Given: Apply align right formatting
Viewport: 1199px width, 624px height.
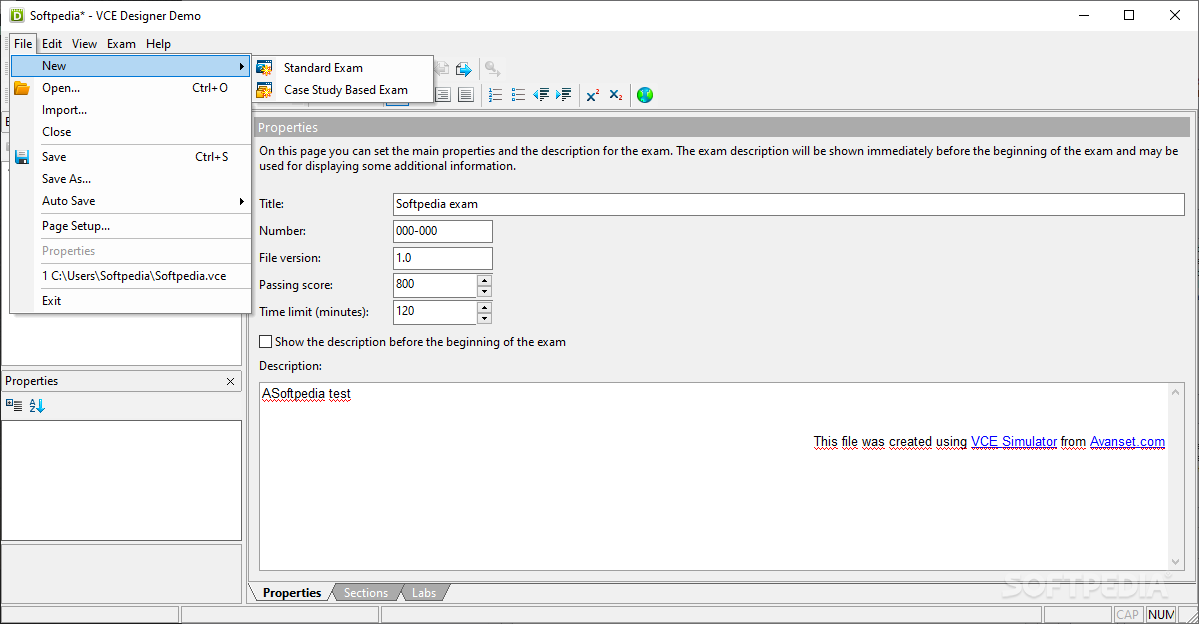Looking at the screenshot, I should coord(443,95).
